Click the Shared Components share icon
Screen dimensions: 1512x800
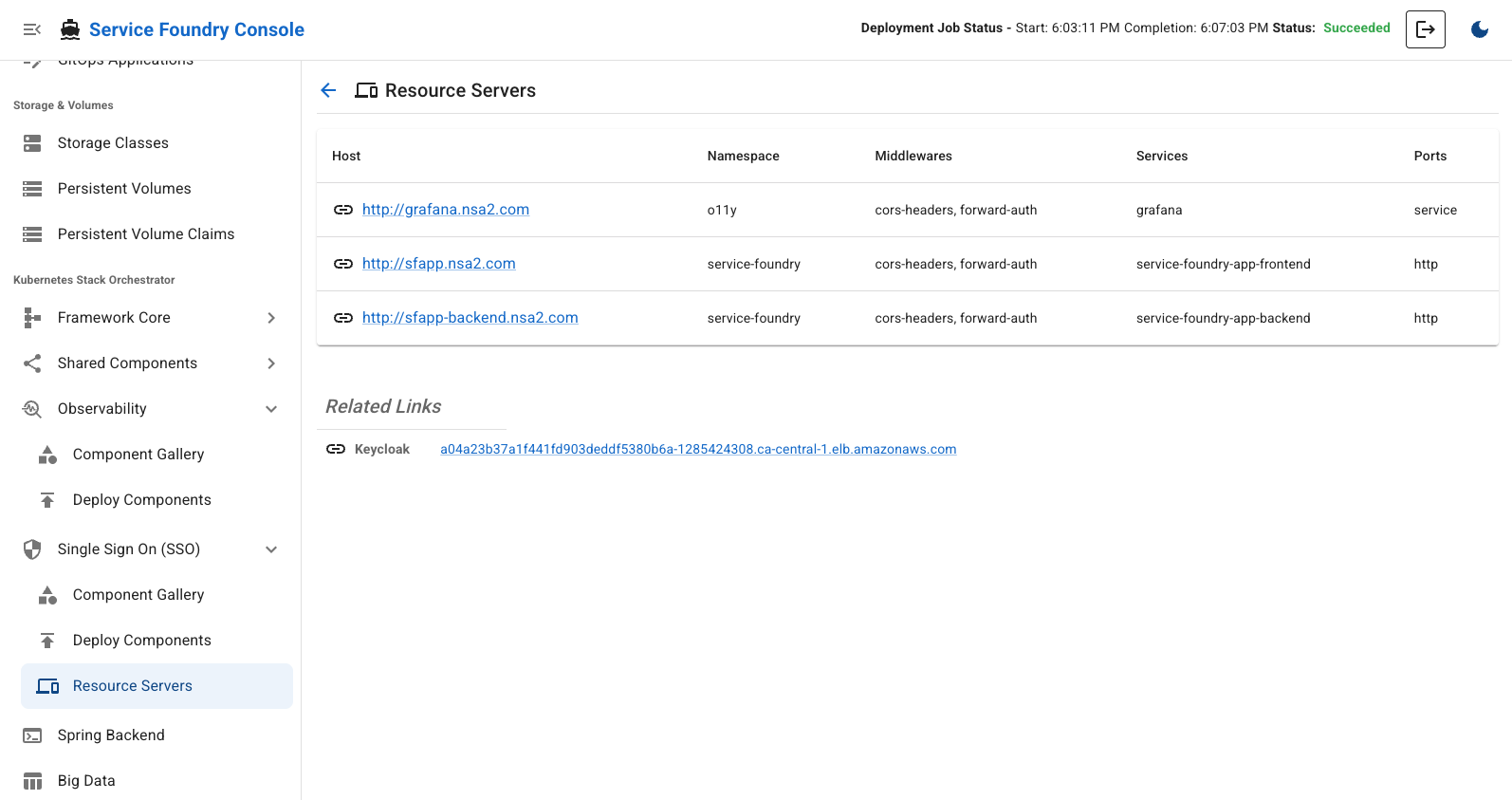pos(32,363)
